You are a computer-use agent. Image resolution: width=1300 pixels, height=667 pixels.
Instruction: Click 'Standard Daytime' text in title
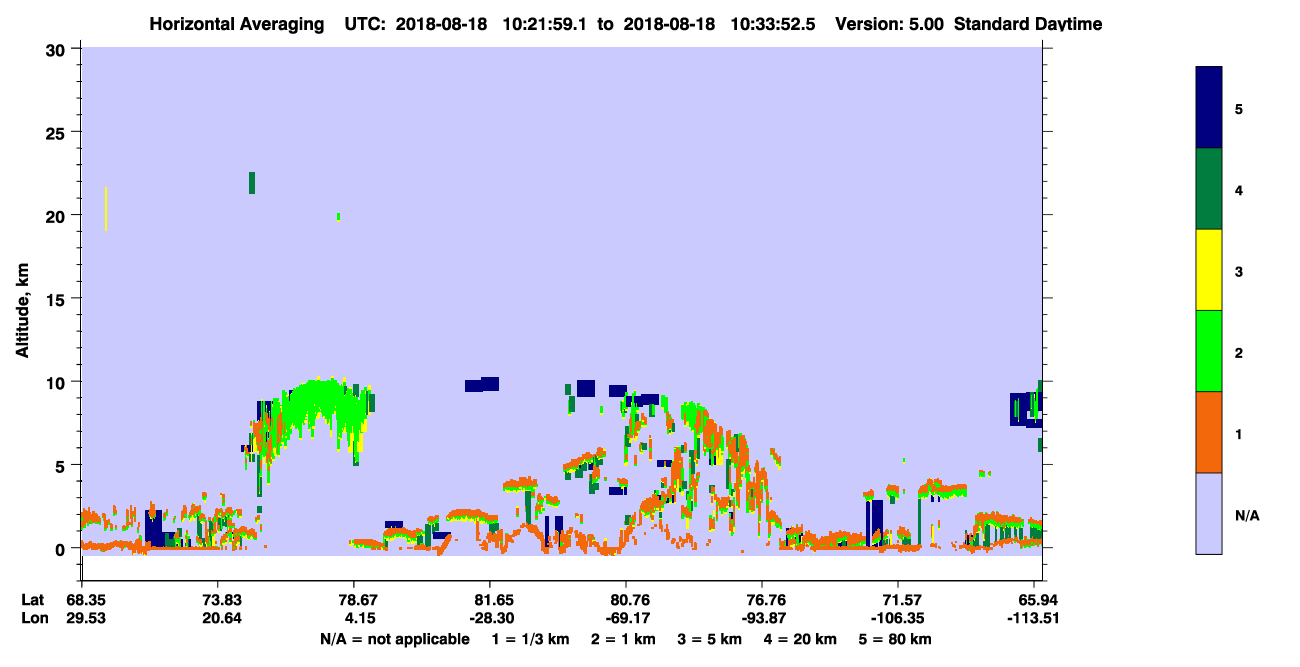click(1028, 23)
